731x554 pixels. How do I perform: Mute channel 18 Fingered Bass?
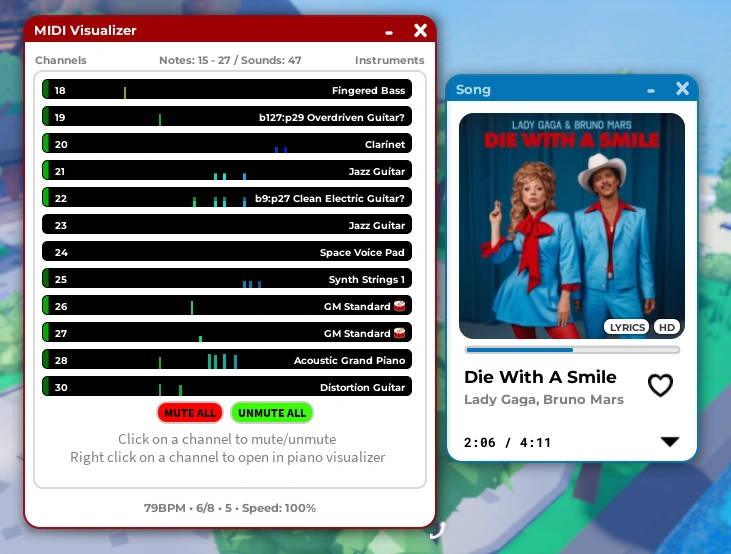pyautogui.click(x=227, y=90)
